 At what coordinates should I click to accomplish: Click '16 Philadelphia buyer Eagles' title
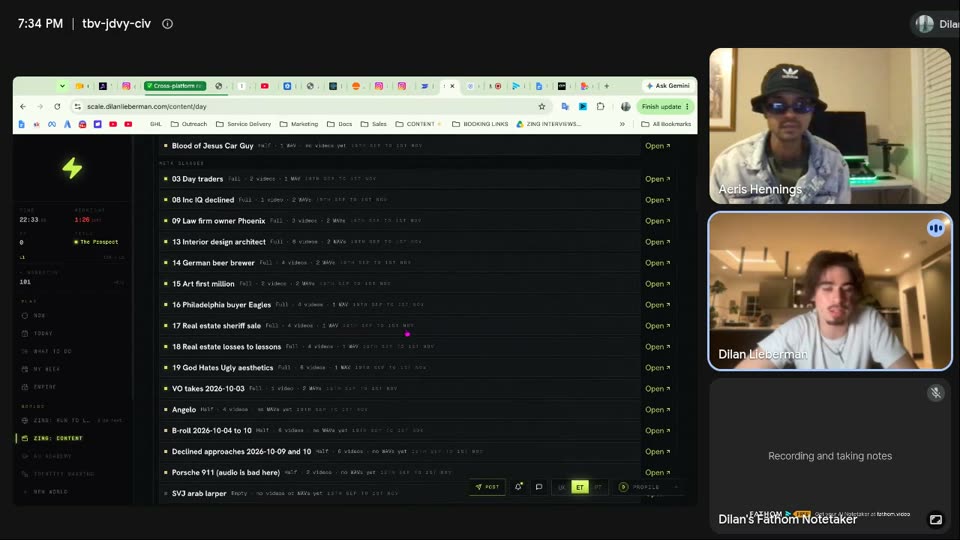(x=221, y=304)
